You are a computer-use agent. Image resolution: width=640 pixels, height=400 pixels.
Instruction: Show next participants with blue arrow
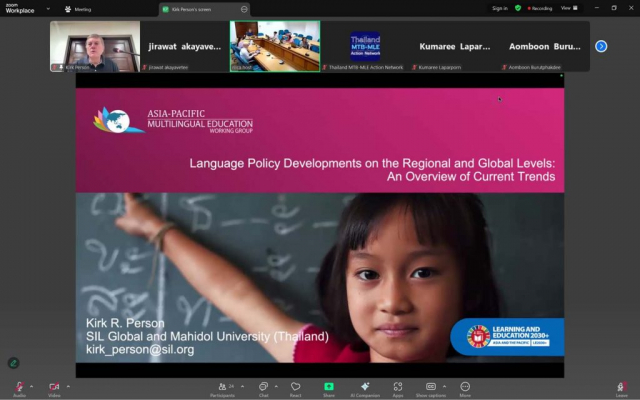click(601, 46)
